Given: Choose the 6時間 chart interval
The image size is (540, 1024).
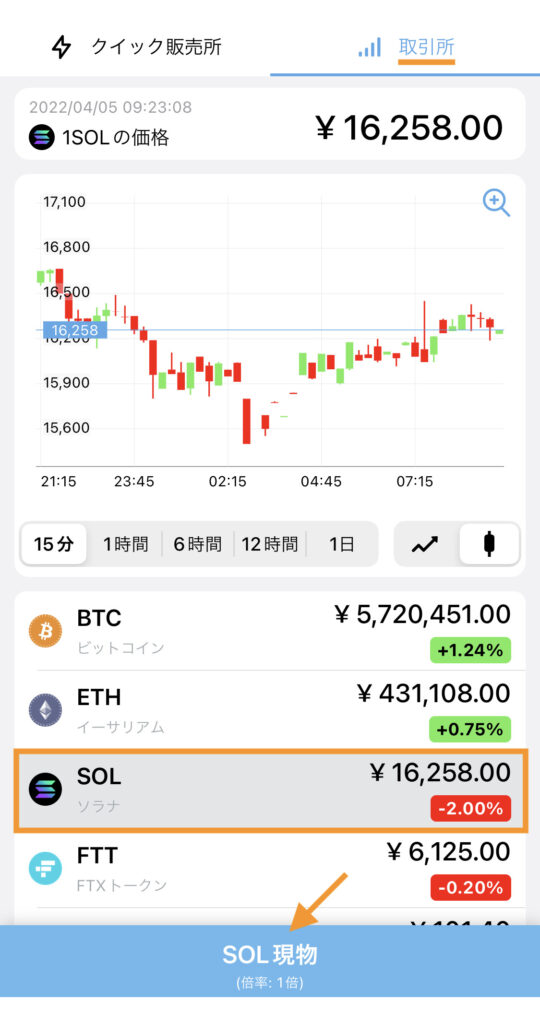Looking at the screenshot, I should pyautogui.click(x=197, y=544).
